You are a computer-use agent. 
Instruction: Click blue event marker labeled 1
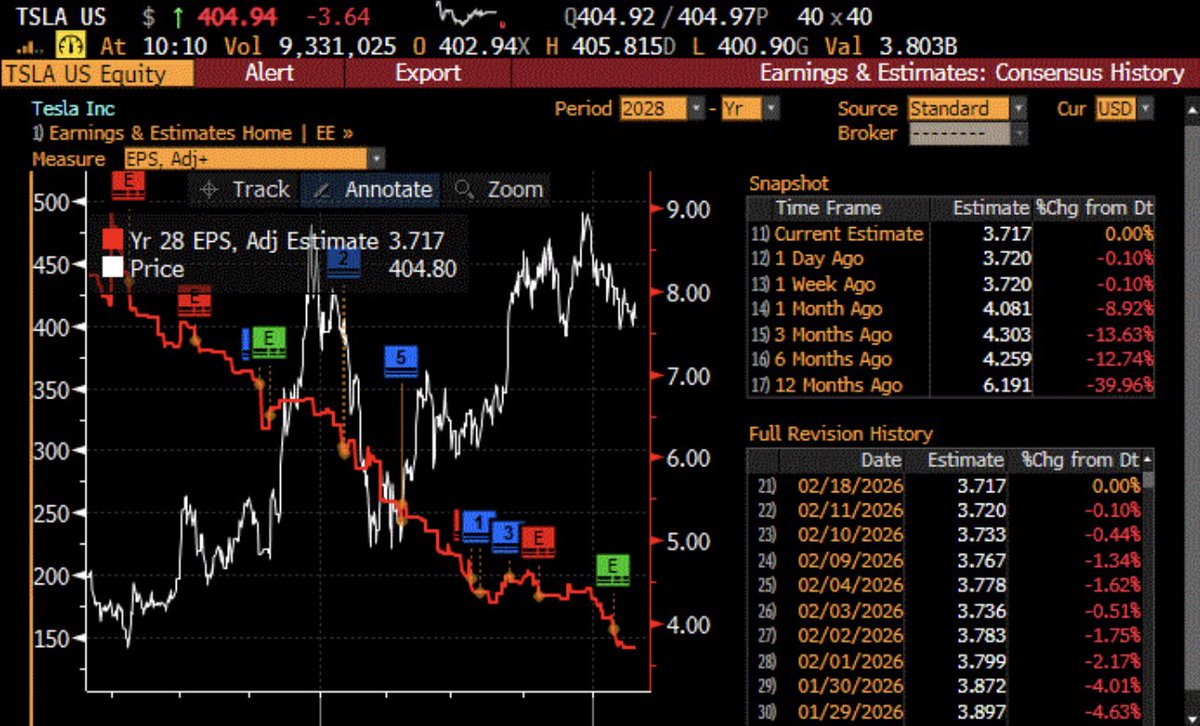click(x=479, y=527)
